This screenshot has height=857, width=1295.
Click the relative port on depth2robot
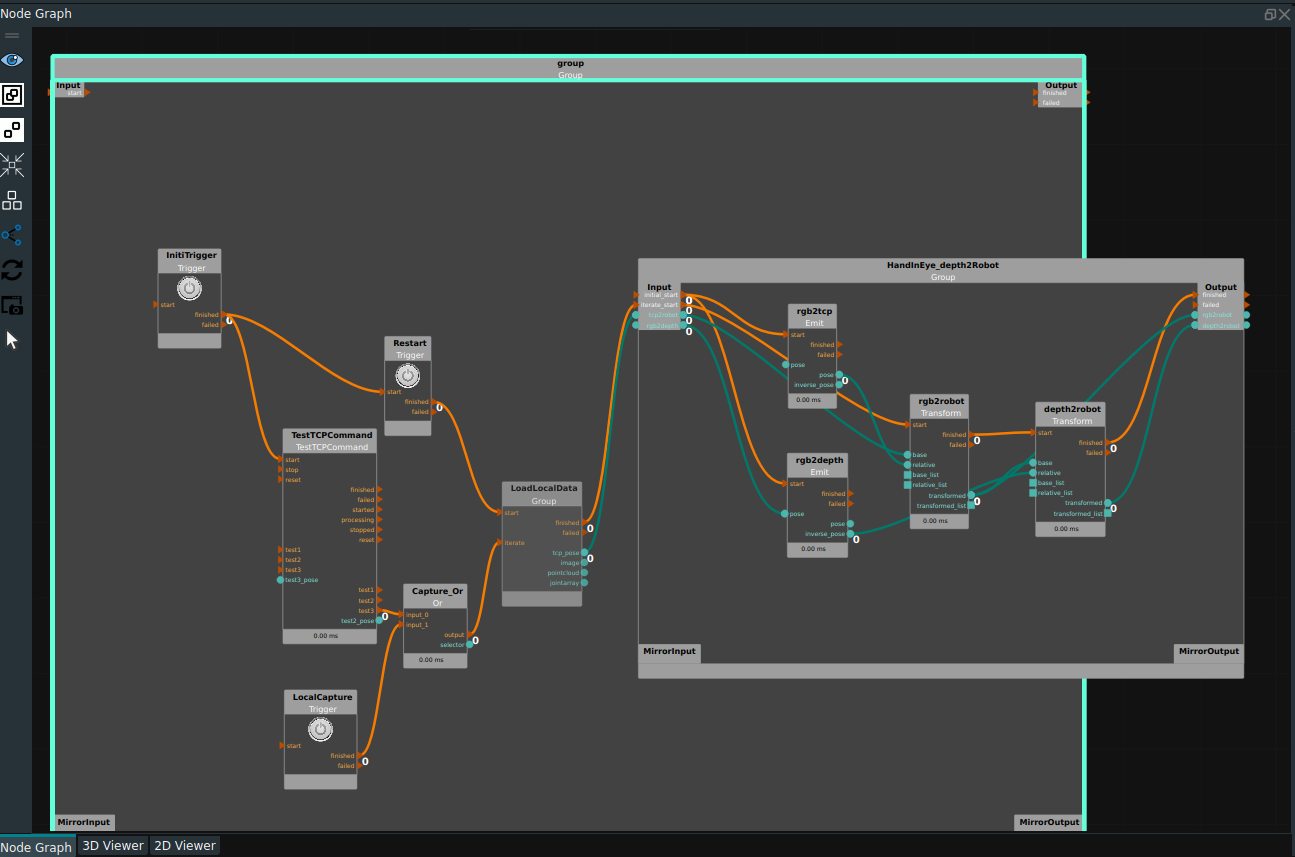click(1033, 473)
